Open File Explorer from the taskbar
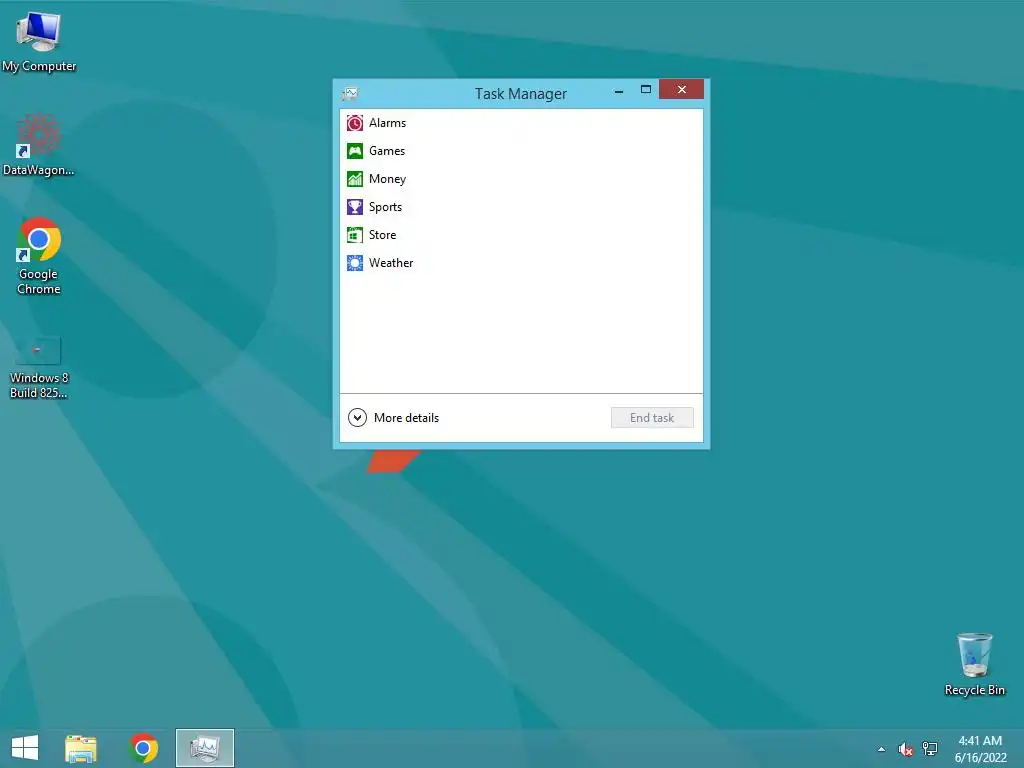 pyautogui.click(x=81, y=748)
